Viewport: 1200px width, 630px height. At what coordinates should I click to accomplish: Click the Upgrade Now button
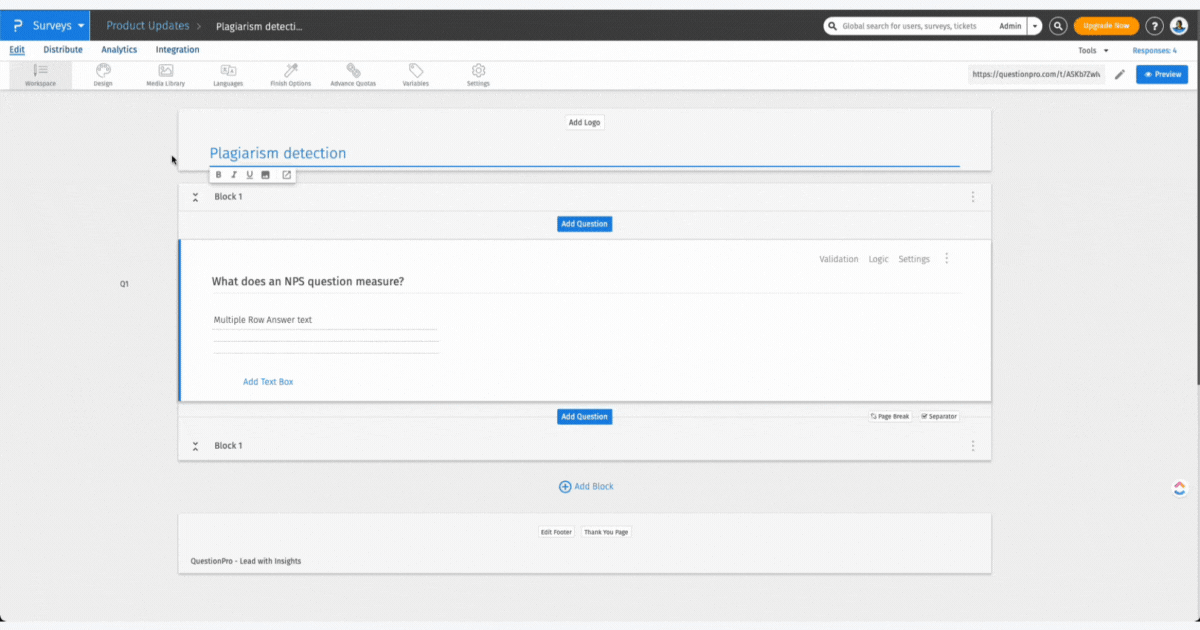pos(1106,26)
